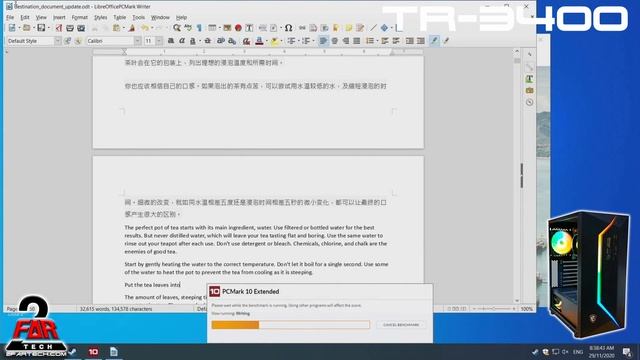Click the Omega special character icon
Image resolution: width=640 pixels, height=360 pixels.
288,28
